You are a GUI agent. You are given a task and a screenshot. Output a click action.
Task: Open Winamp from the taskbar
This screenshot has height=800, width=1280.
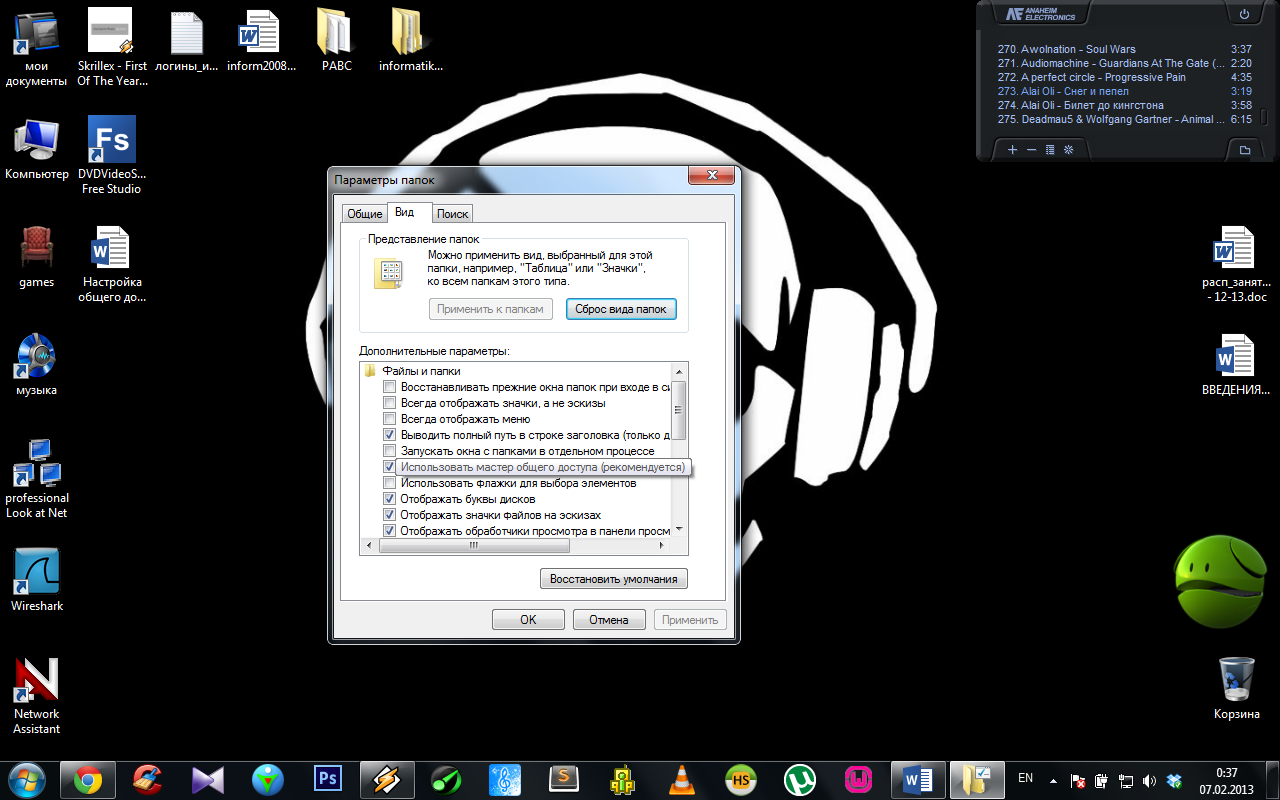point(387,779)
